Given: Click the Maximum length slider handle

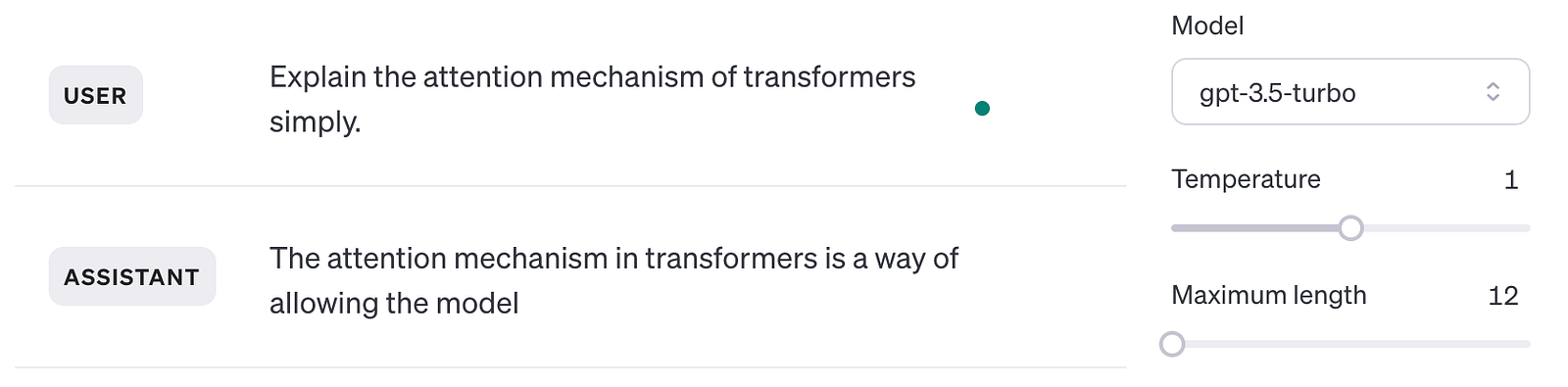Looking at the screenshot, I should click(x=1172, y=344).
